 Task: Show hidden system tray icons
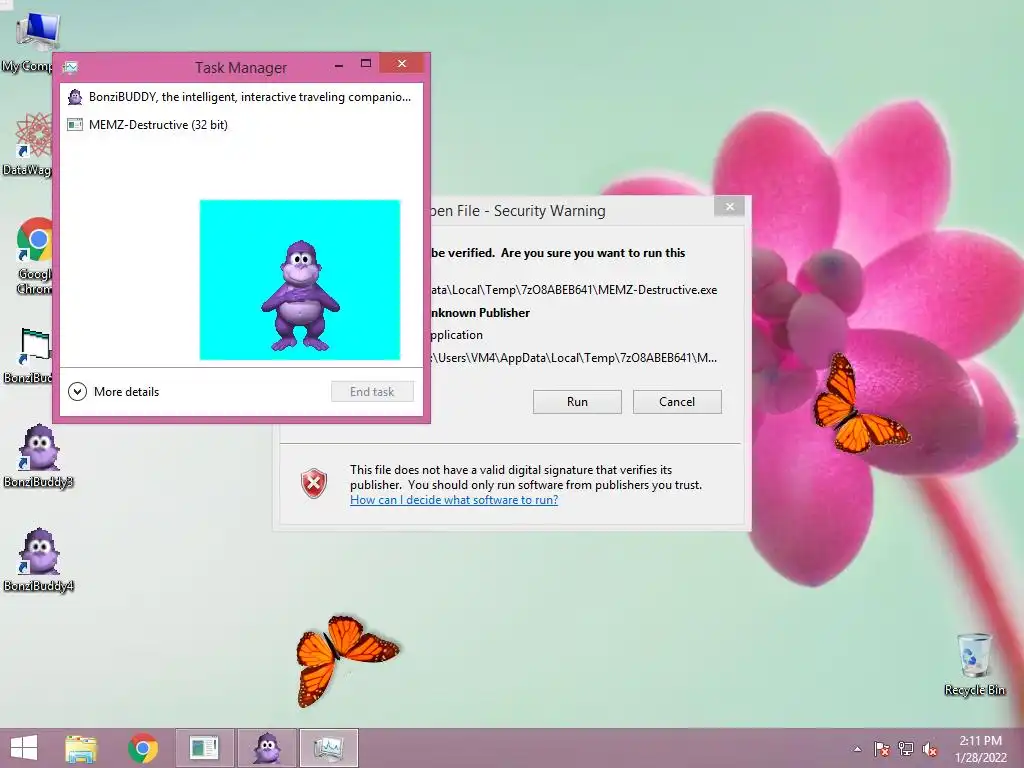tap(857, 749)
